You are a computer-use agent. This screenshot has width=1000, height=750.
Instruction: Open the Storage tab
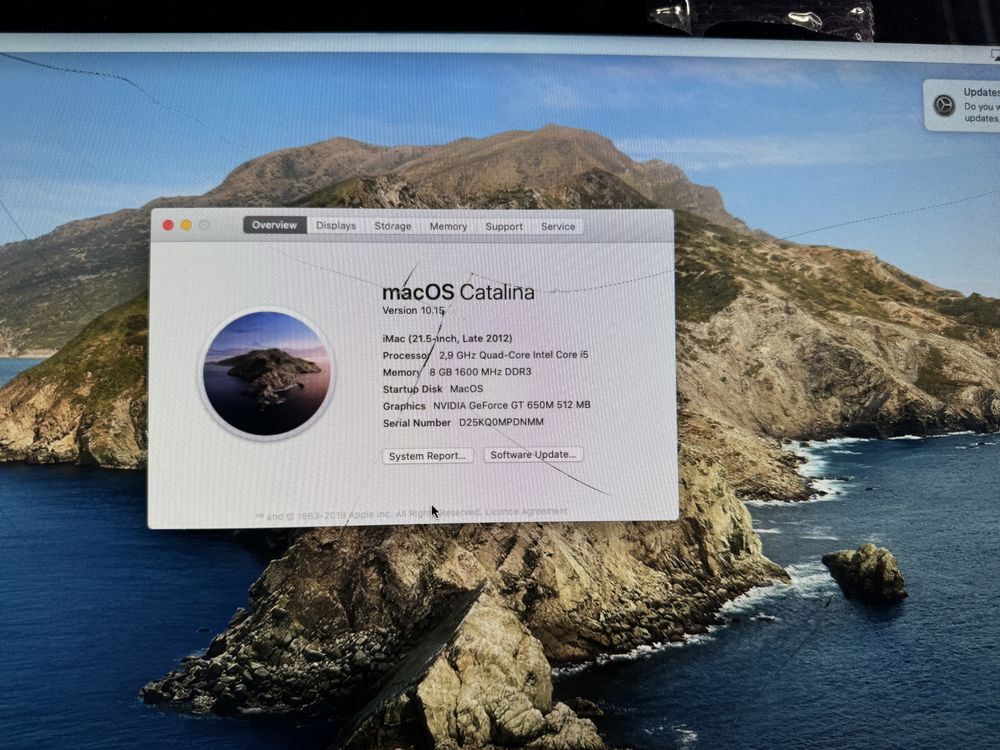[x=393, y=226]
